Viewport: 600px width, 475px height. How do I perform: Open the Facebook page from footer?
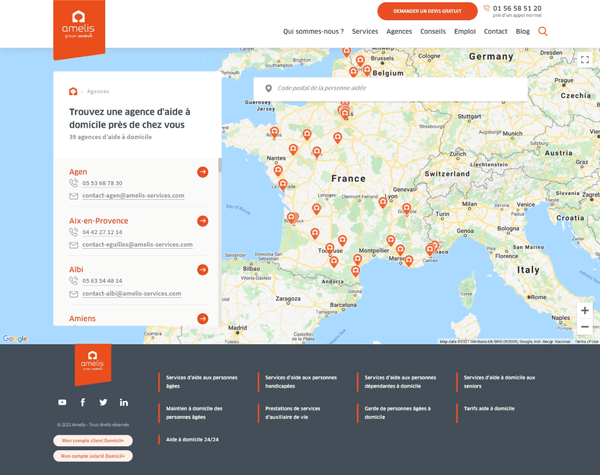[x=83, y=402]
